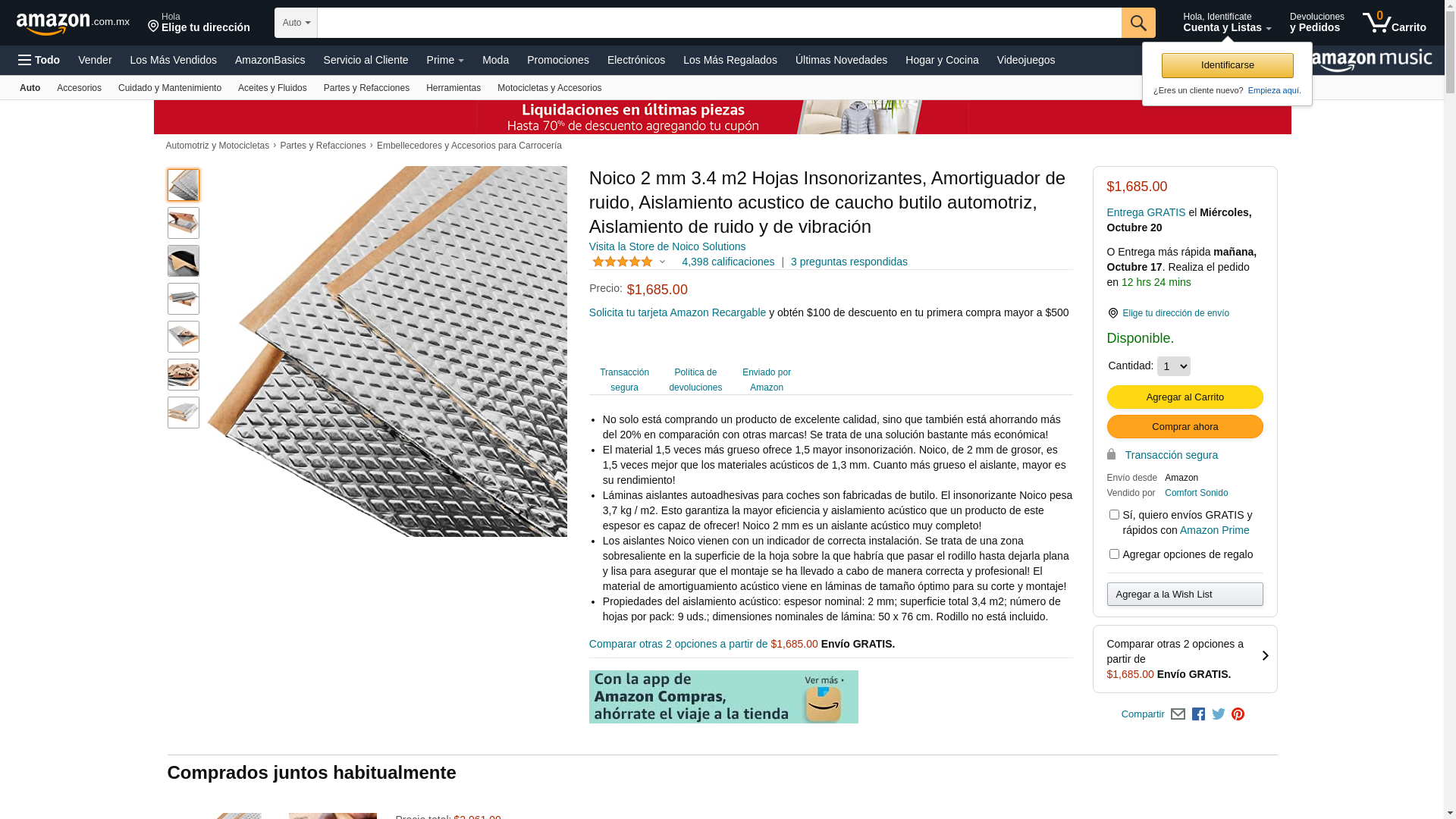Screen dimensions: 1456x819
Task: Expand the Auto search category dropdown
Action: [x=296, y=23]
